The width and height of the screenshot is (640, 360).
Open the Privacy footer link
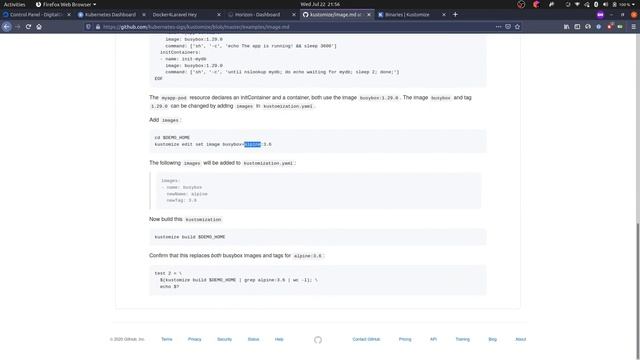194,340
